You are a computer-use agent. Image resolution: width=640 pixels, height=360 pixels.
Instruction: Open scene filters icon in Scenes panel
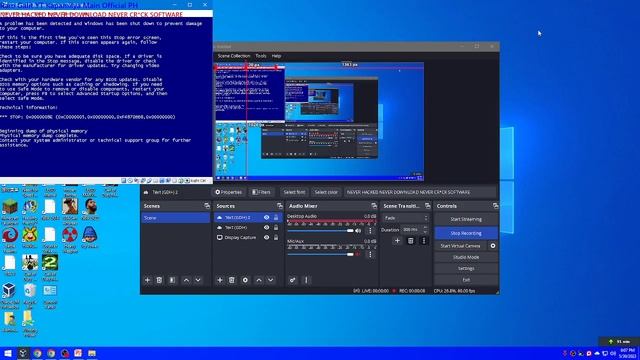tap(172, 280)
